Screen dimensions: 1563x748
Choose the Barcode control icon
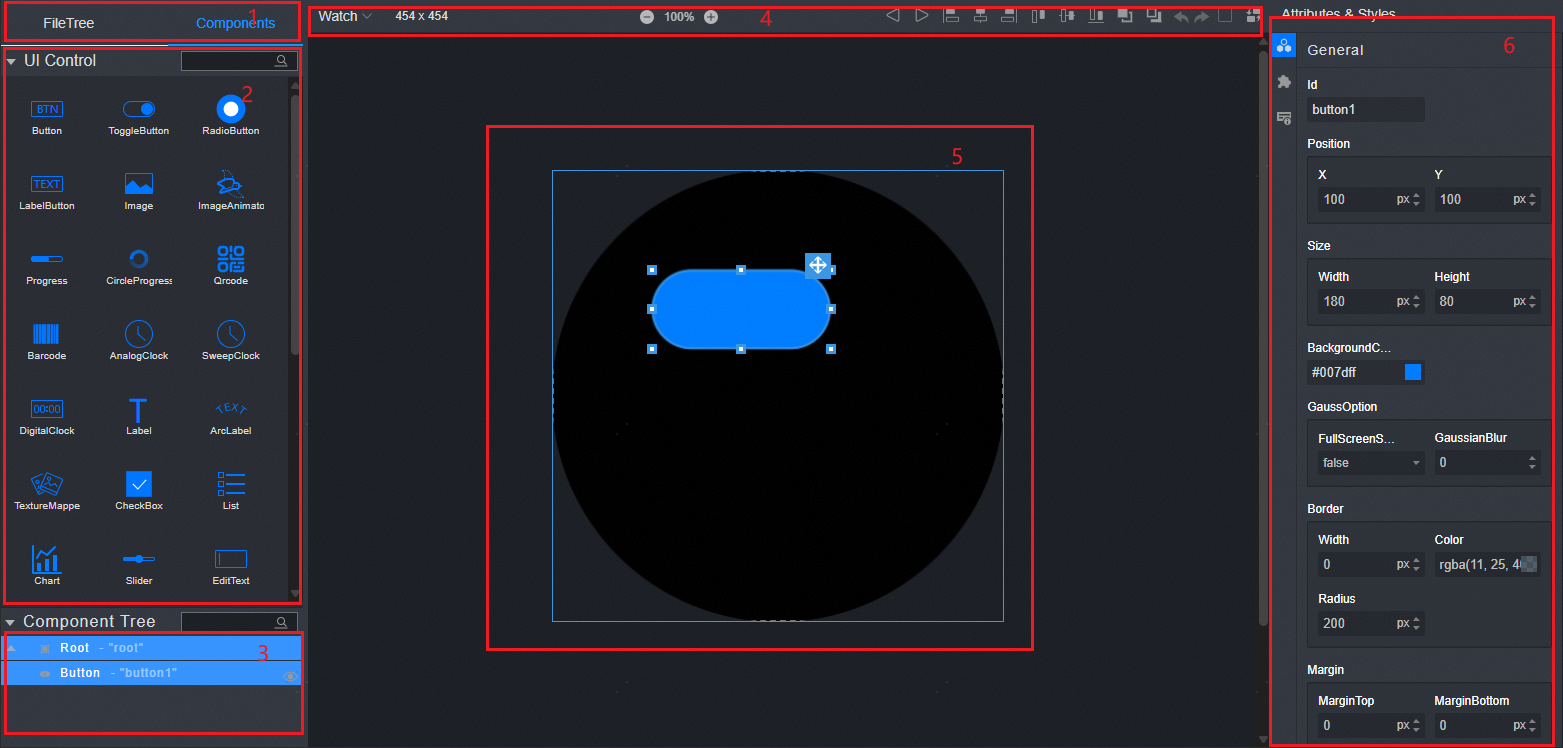point(46,335)
